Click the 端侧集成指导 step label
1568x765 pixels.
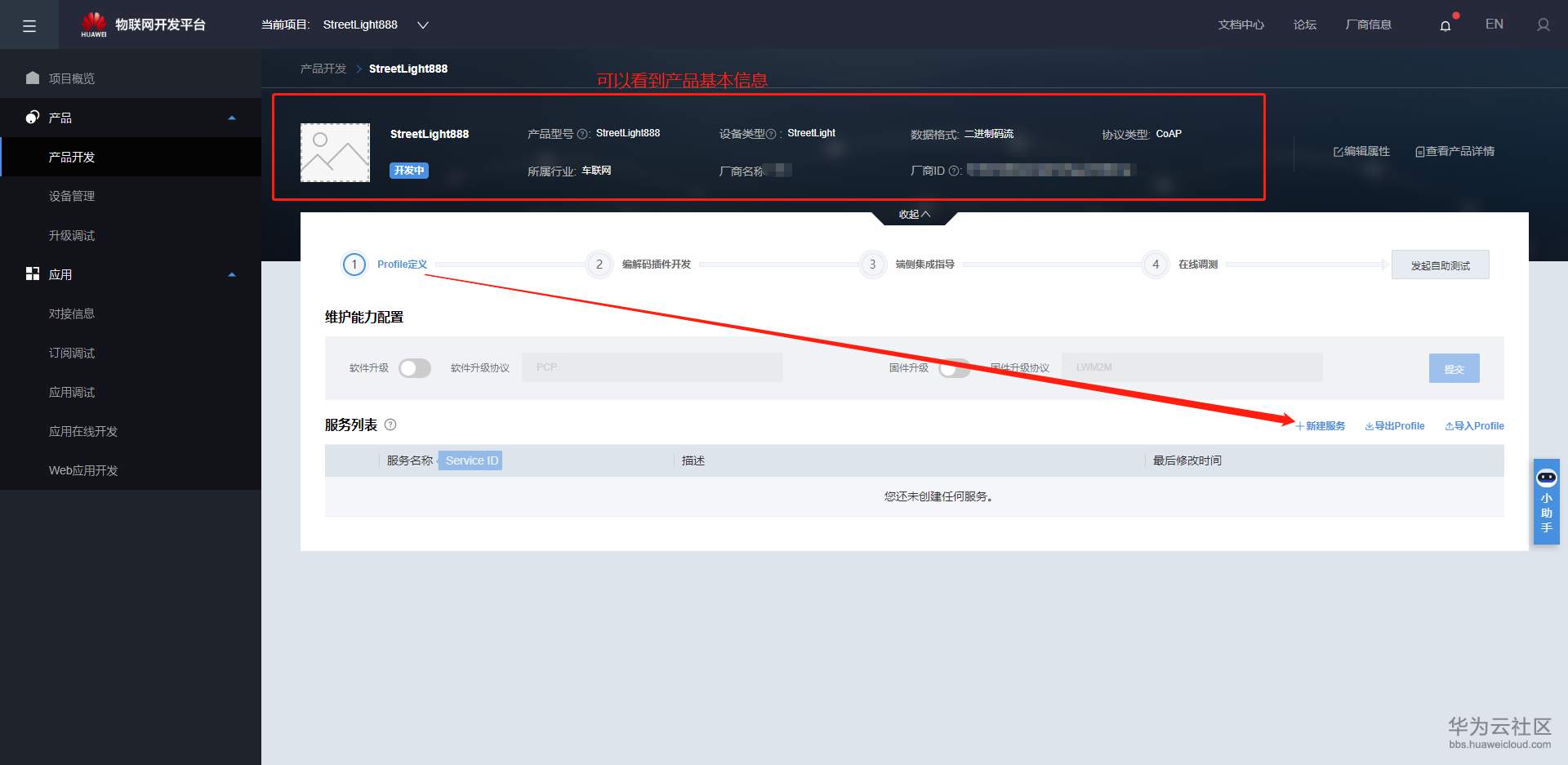(x=925, y=265)
